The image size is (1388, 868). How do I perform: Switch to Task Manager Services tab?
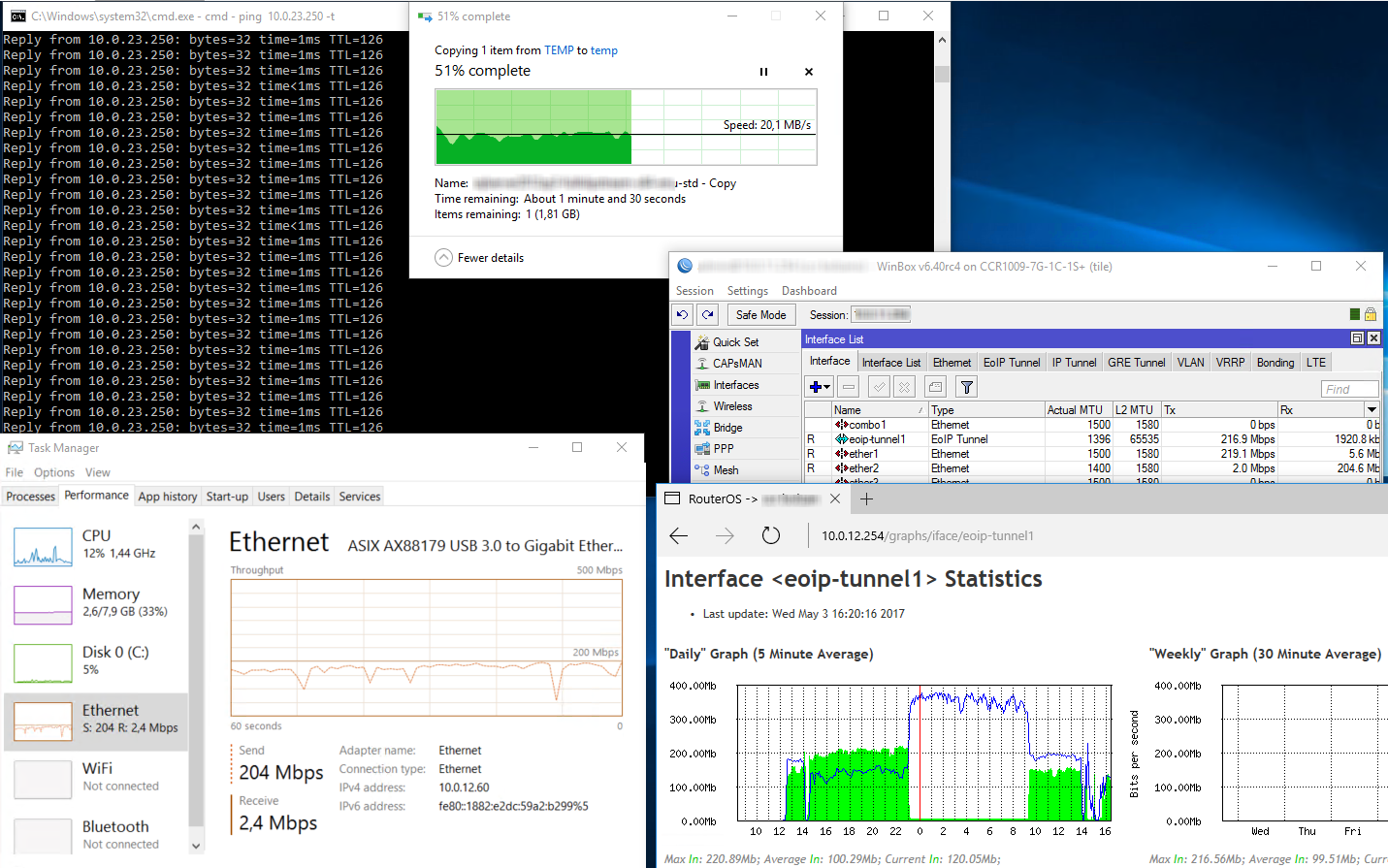coord(360,497)
